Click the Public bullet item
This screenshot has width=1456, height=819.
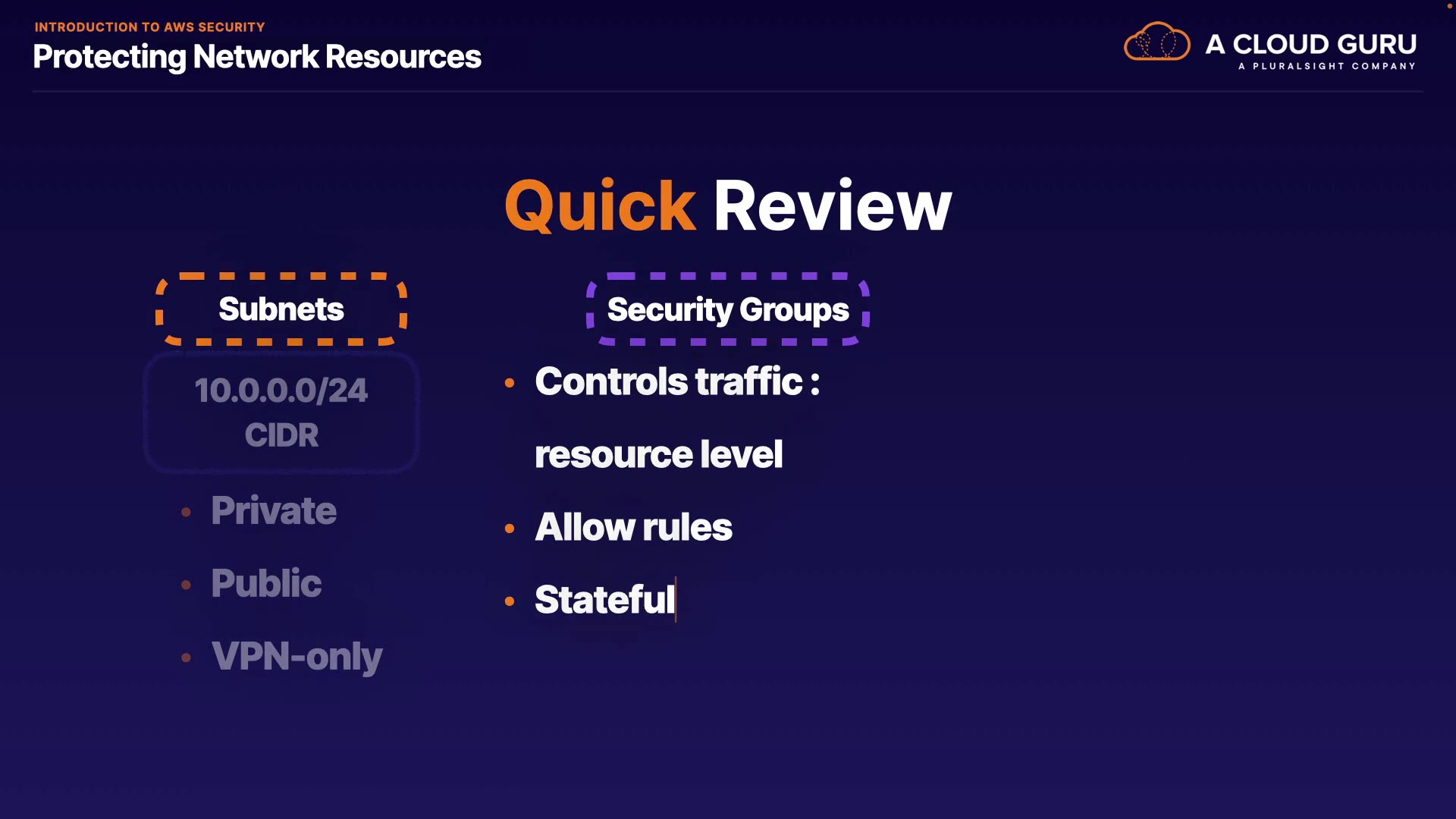click(x=266, y=583)
